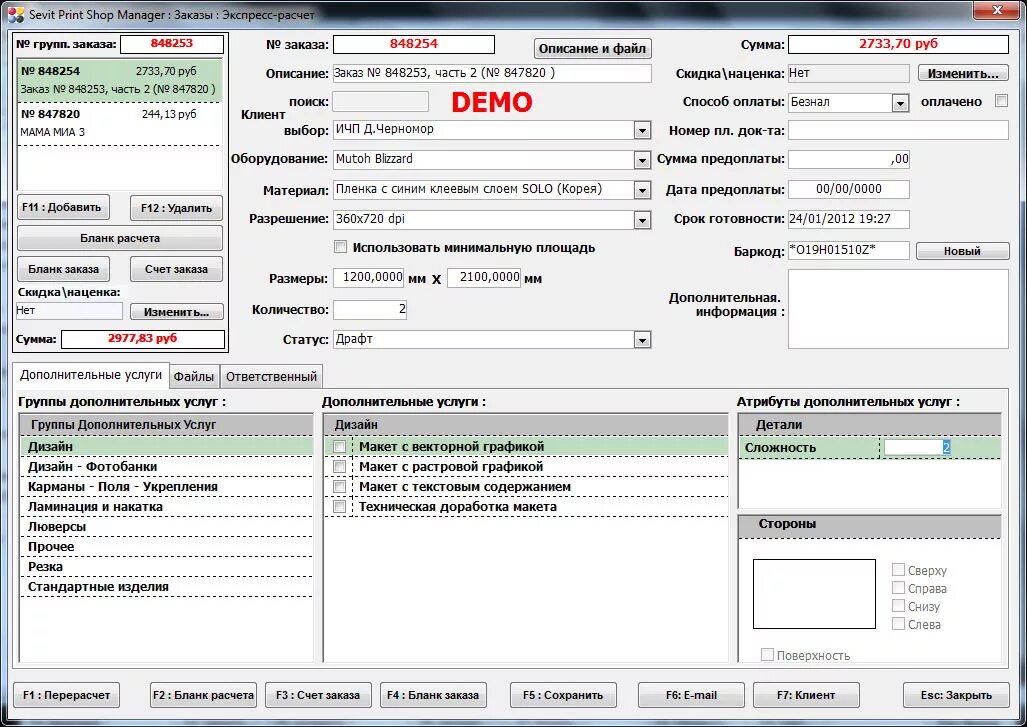
Task: Switch to the 'Ответственный' tab
Action: tap(271, 377)
